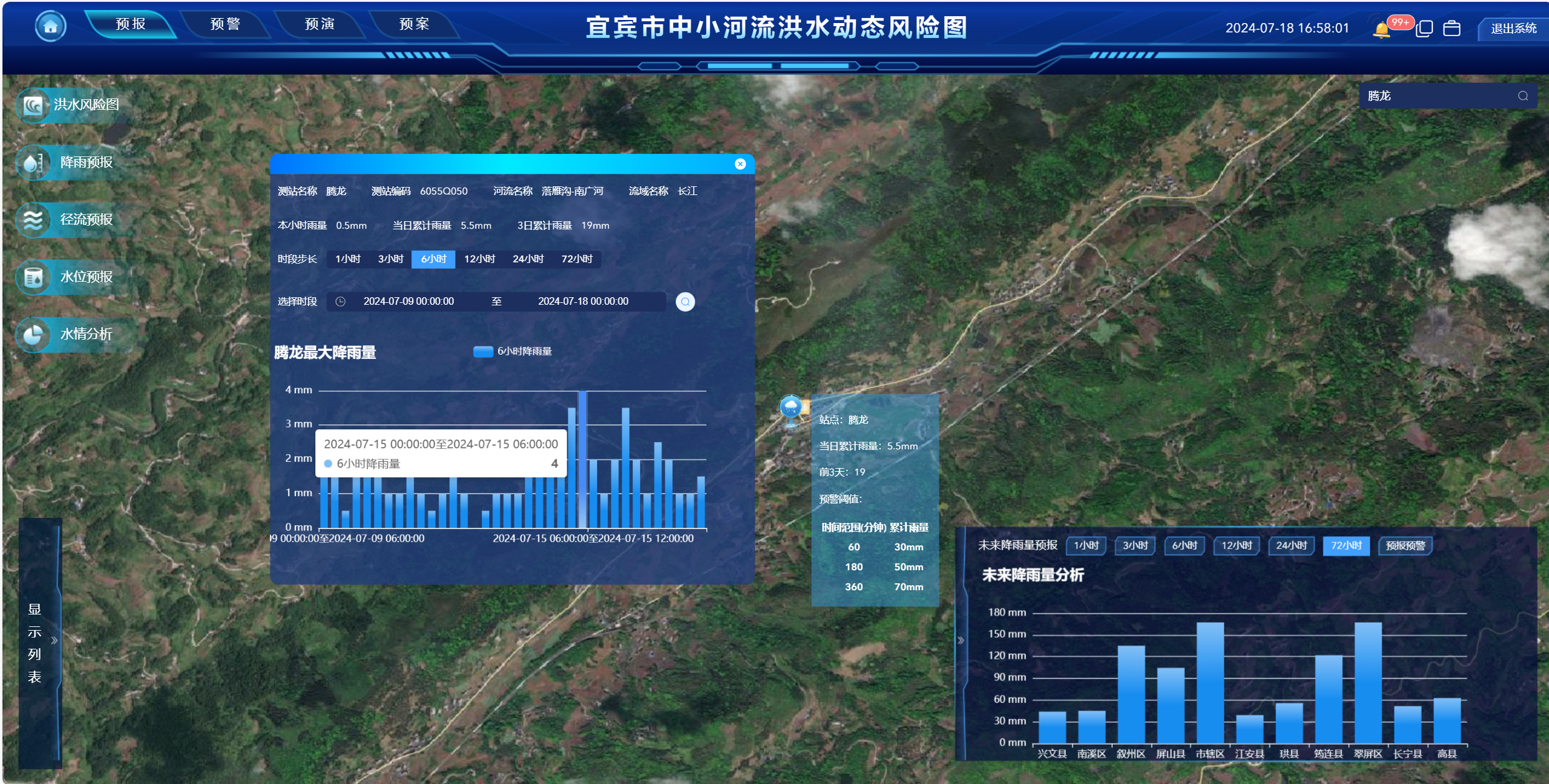Click the home icon in header
This screenshot has width=1549, height=784.
coord(50,26)
